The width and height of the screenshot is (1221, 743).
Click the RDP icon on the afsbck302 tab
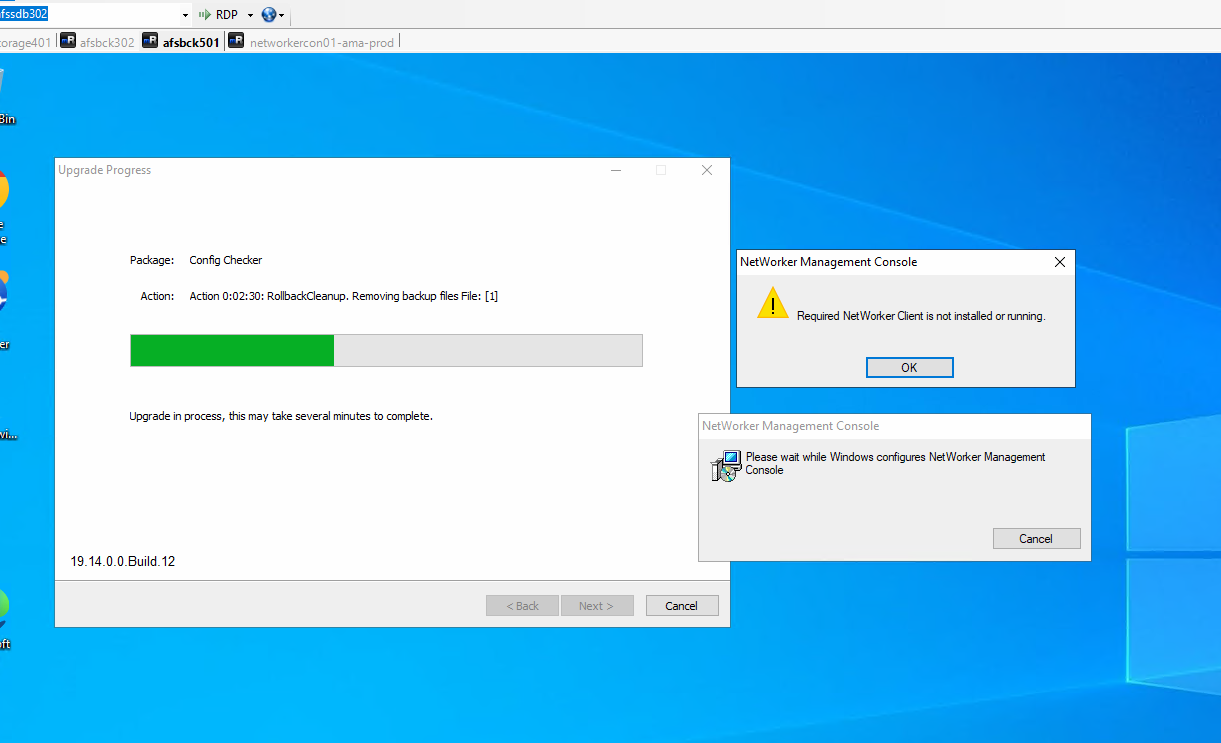[67, 41]
